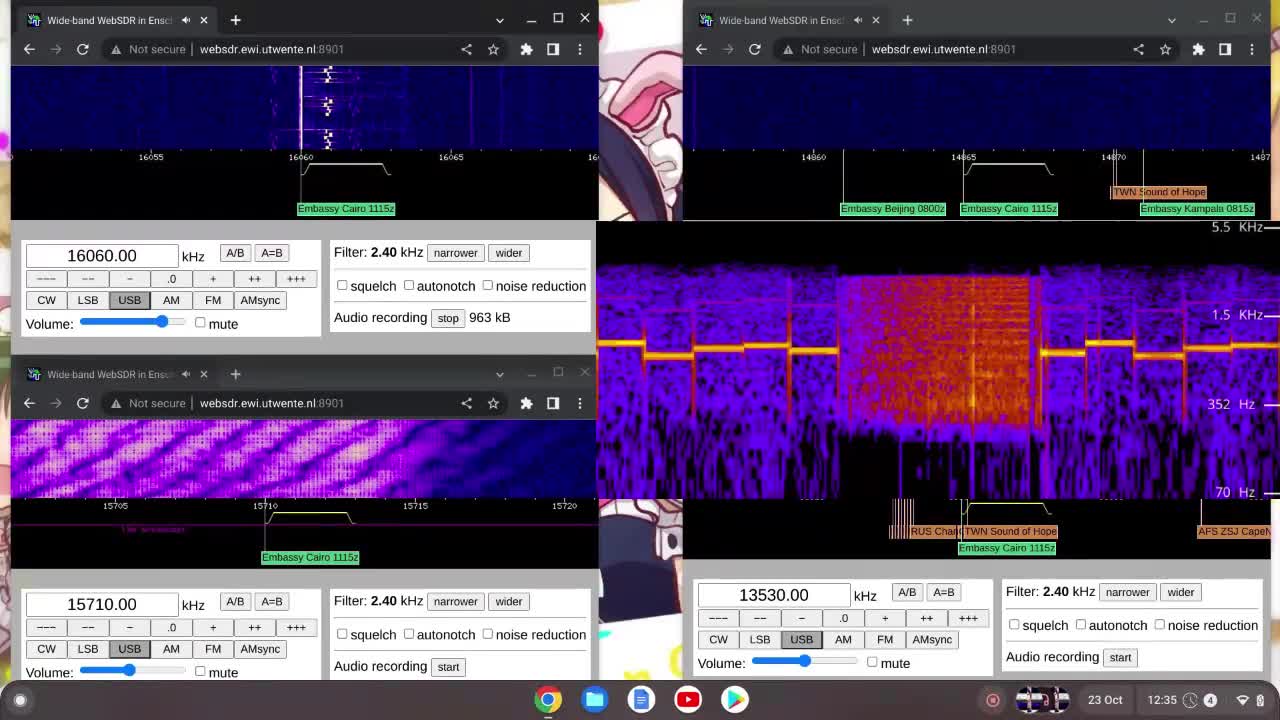Image resolution: width=1280 pixels, height=720 pixels.
Task: Open the Chrome menu in the 13530 kHz window
Action: (x=1252, y=49)
